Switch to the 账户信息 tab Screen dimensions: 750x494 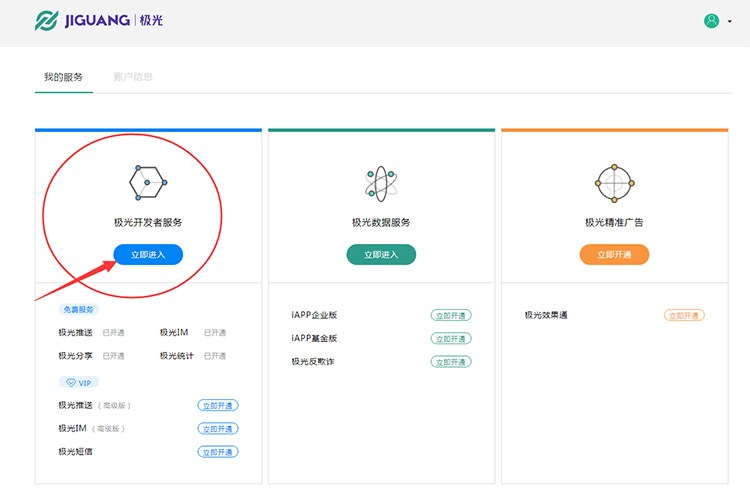point(133,77)
